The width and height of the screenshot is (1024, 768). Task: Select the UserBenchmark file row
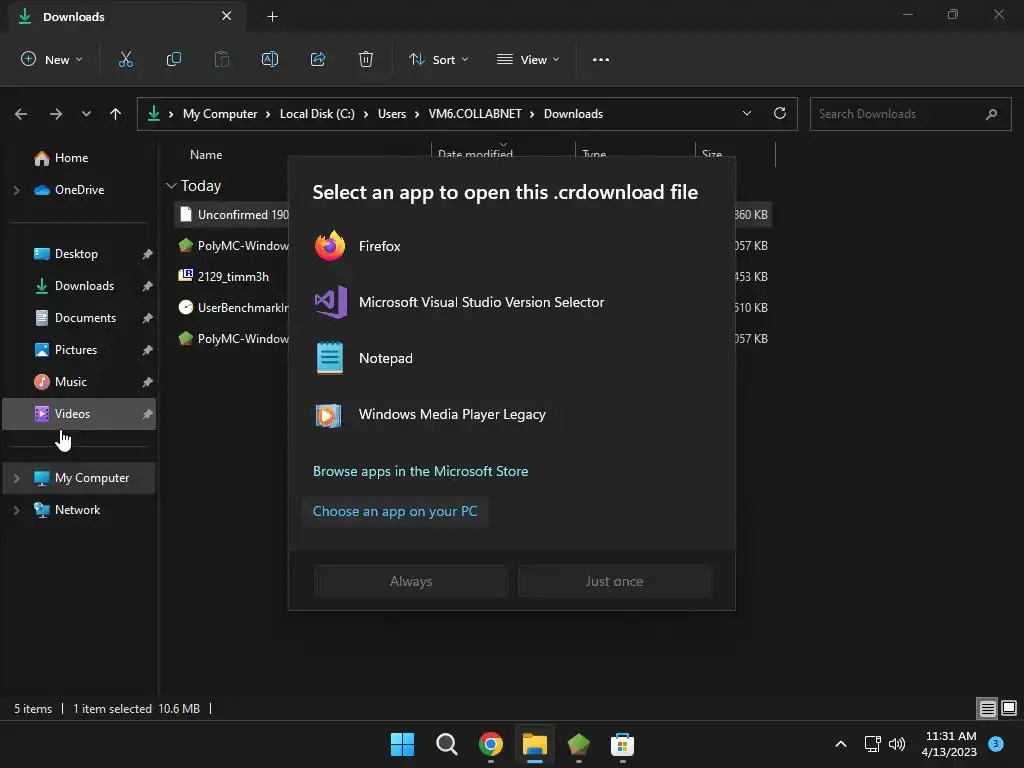click(x=232, y=308)
